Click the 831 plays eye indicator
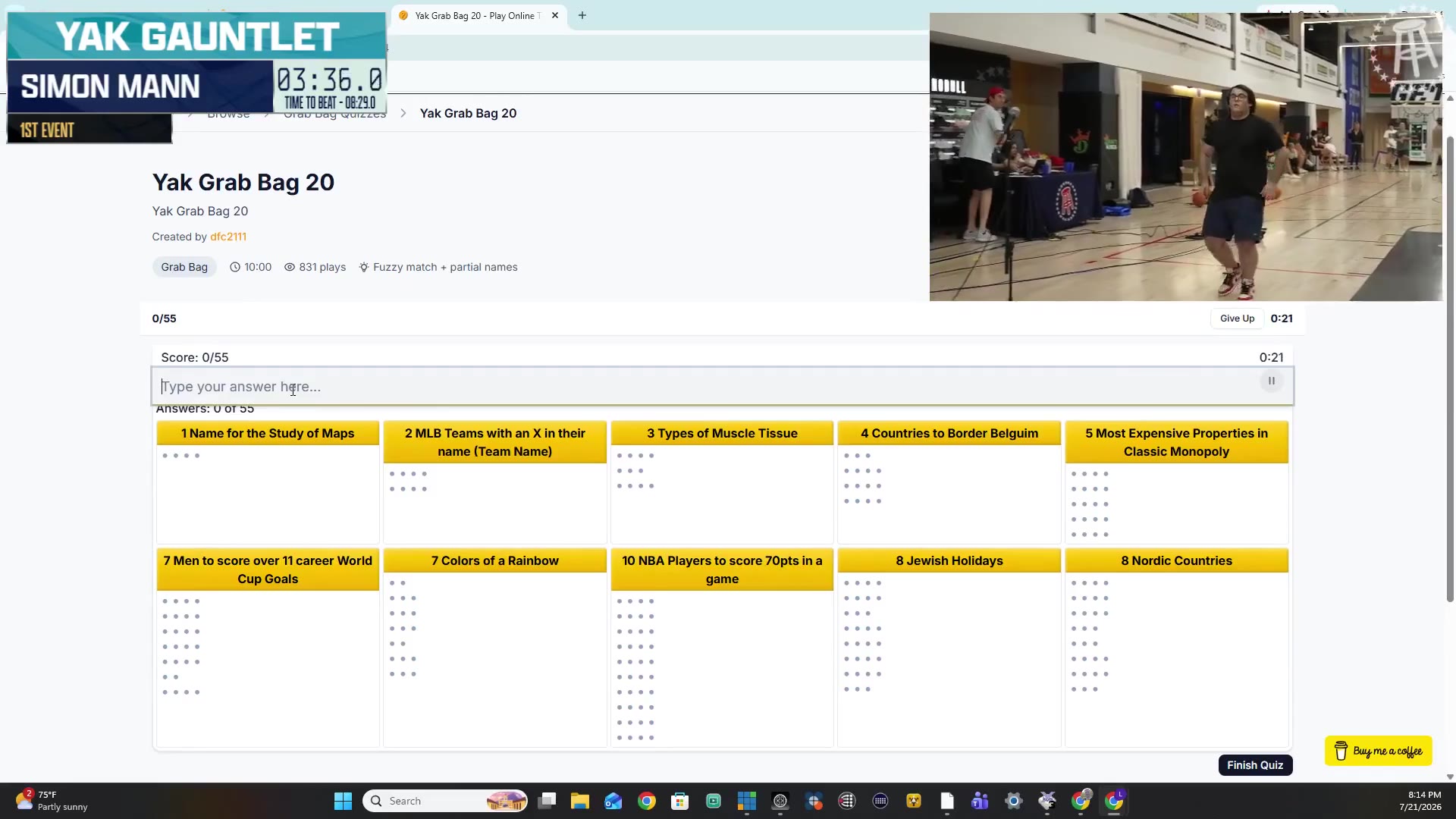This screenshot has width=1456, height=819. [315, 267]
